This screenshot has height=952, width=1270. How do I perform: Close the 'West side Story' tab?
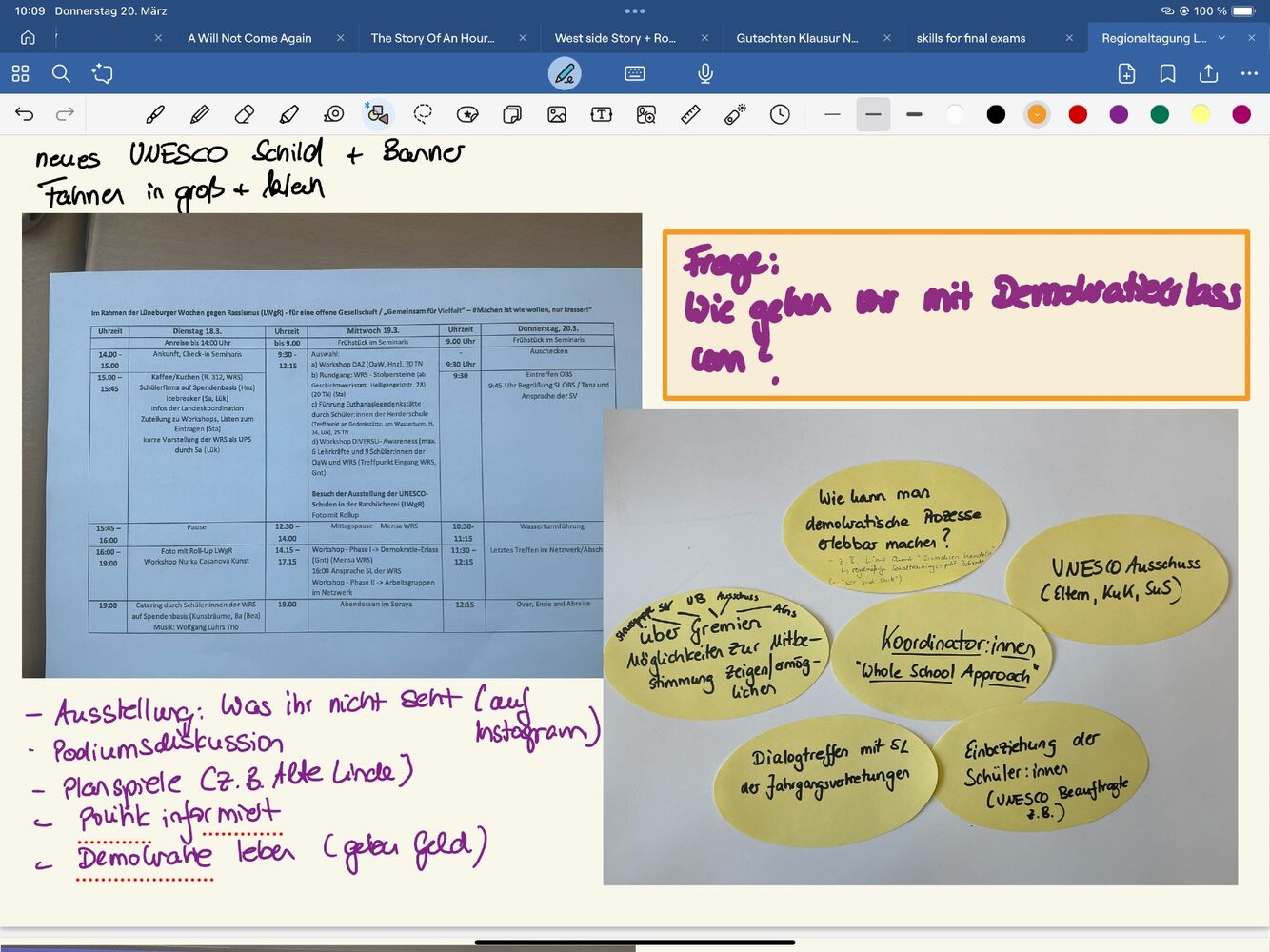click(x=704, y=38)
